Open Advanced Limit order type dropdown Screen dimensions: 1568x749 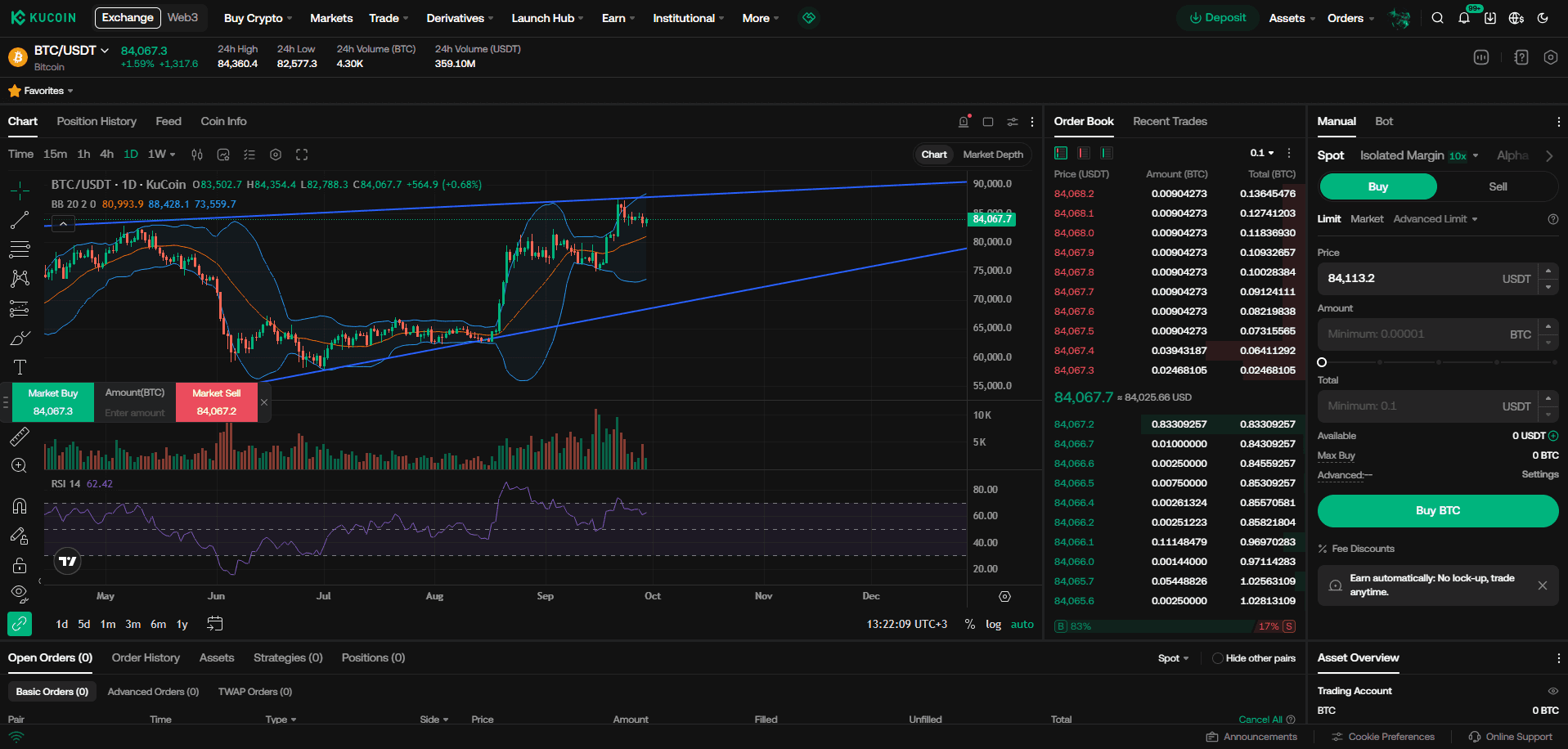pyautogui.click(x=1435, y=219)
